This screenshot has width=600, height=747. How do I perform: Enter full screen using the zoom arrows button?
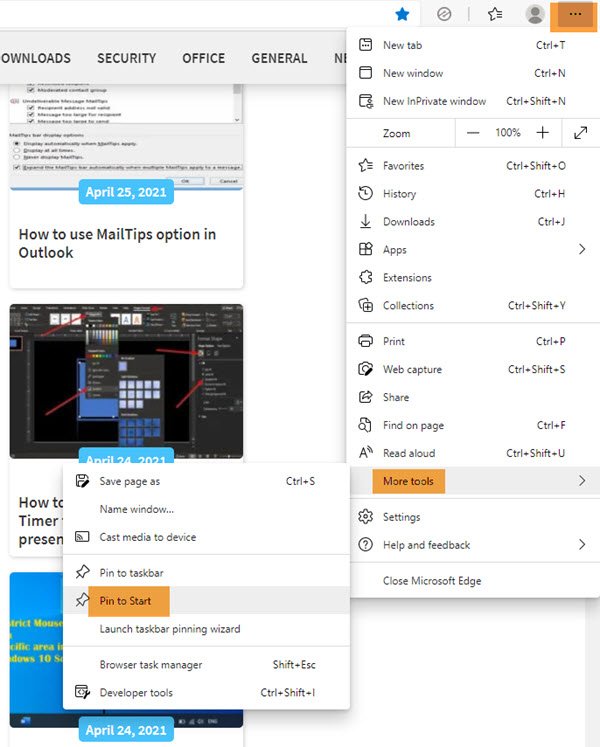click(x=580, y=133)
